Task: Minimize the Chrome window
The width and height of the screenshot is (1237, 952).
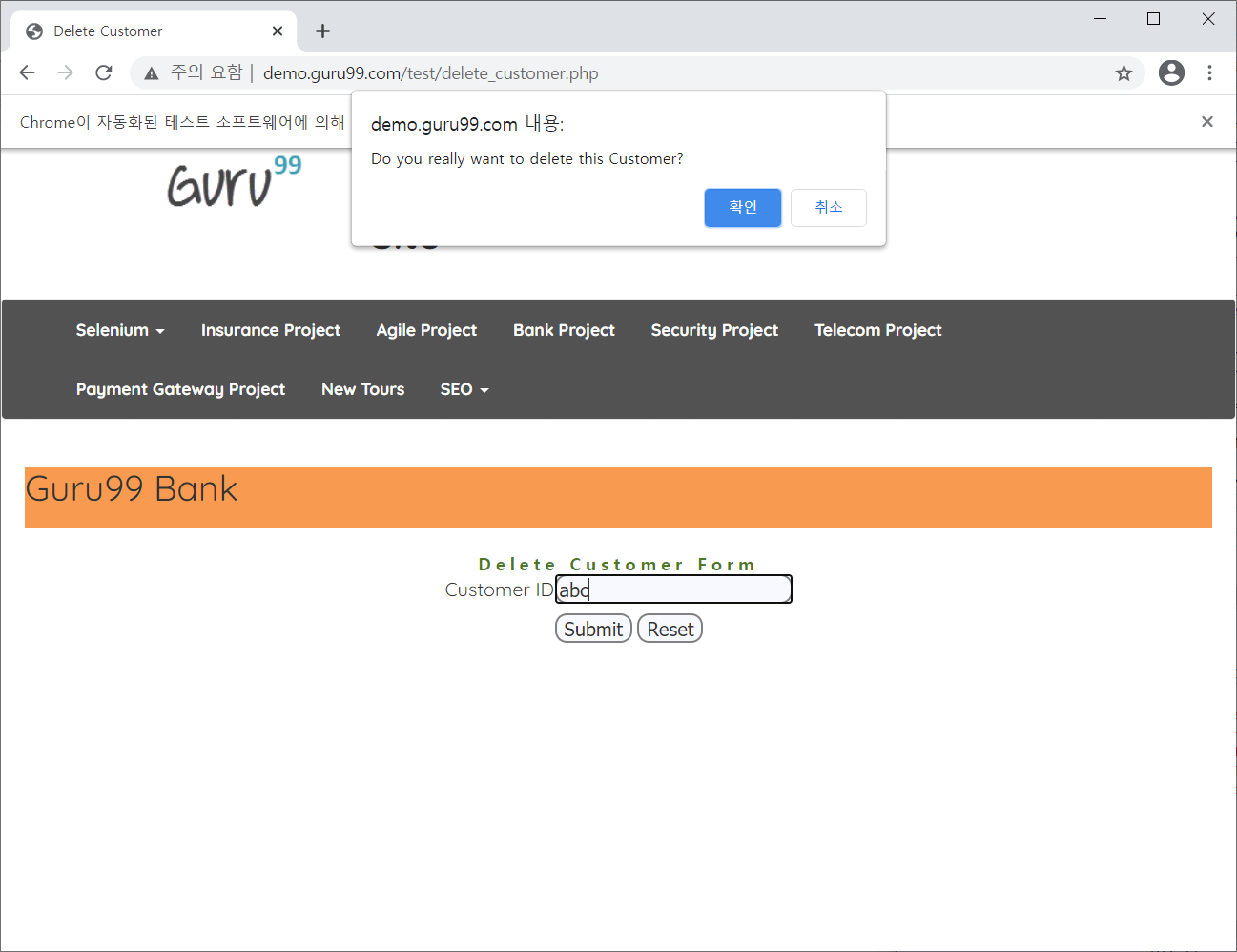Action: point(1100,19)
